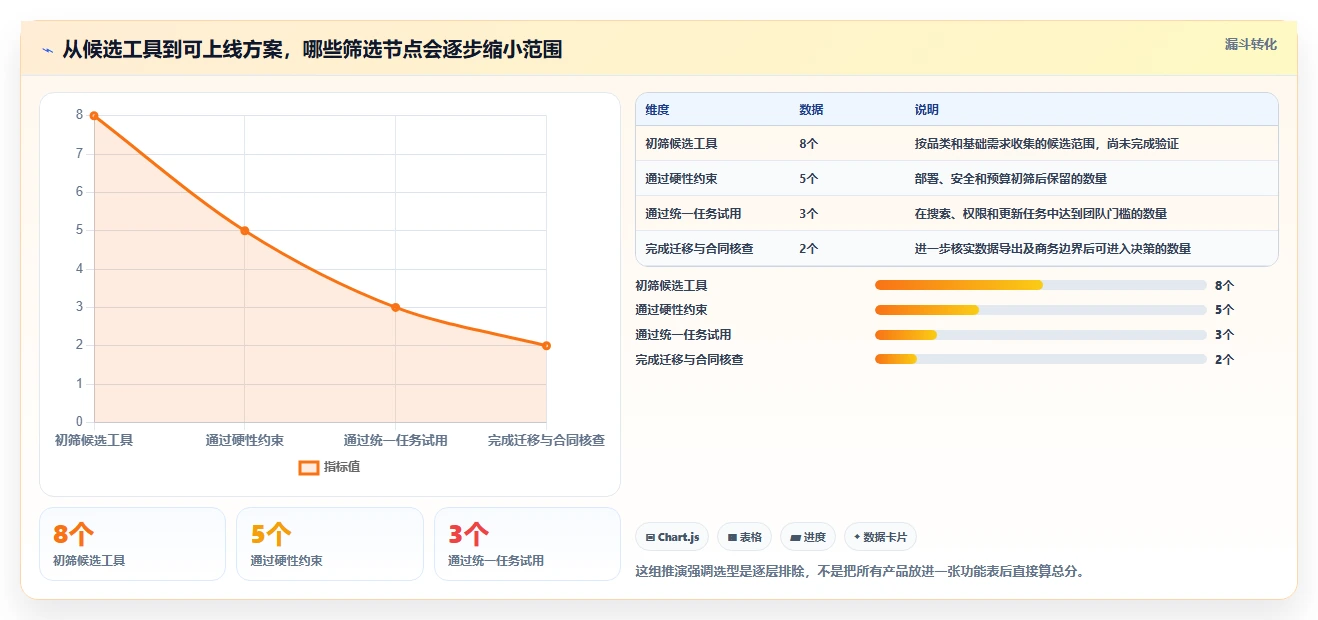Click the chart data point at value 2
Image resolution: width=1318 pixels, height=620 pixels.
pyautogui.click(x=546, y=346)
